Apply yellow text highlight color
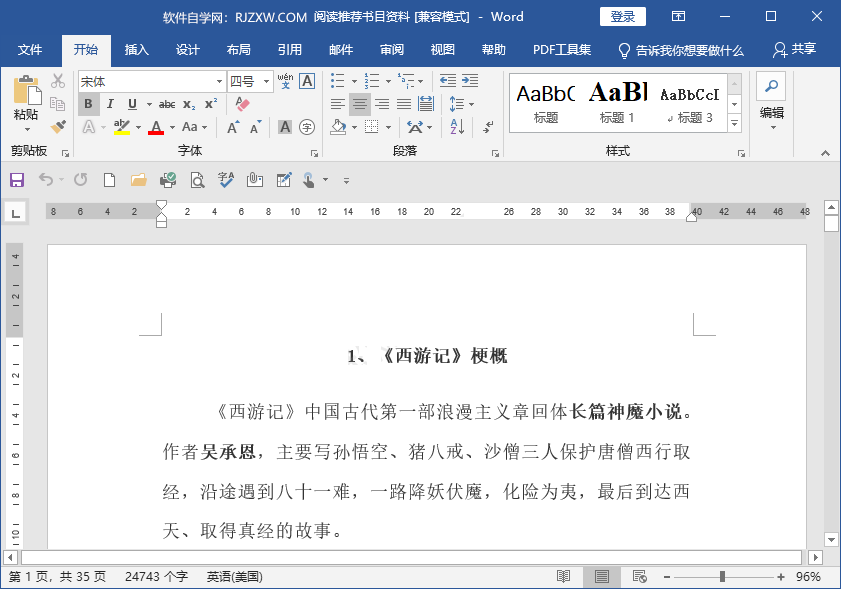Image resolution: width=841 pixels, height=589 pixels. (120, 126)
